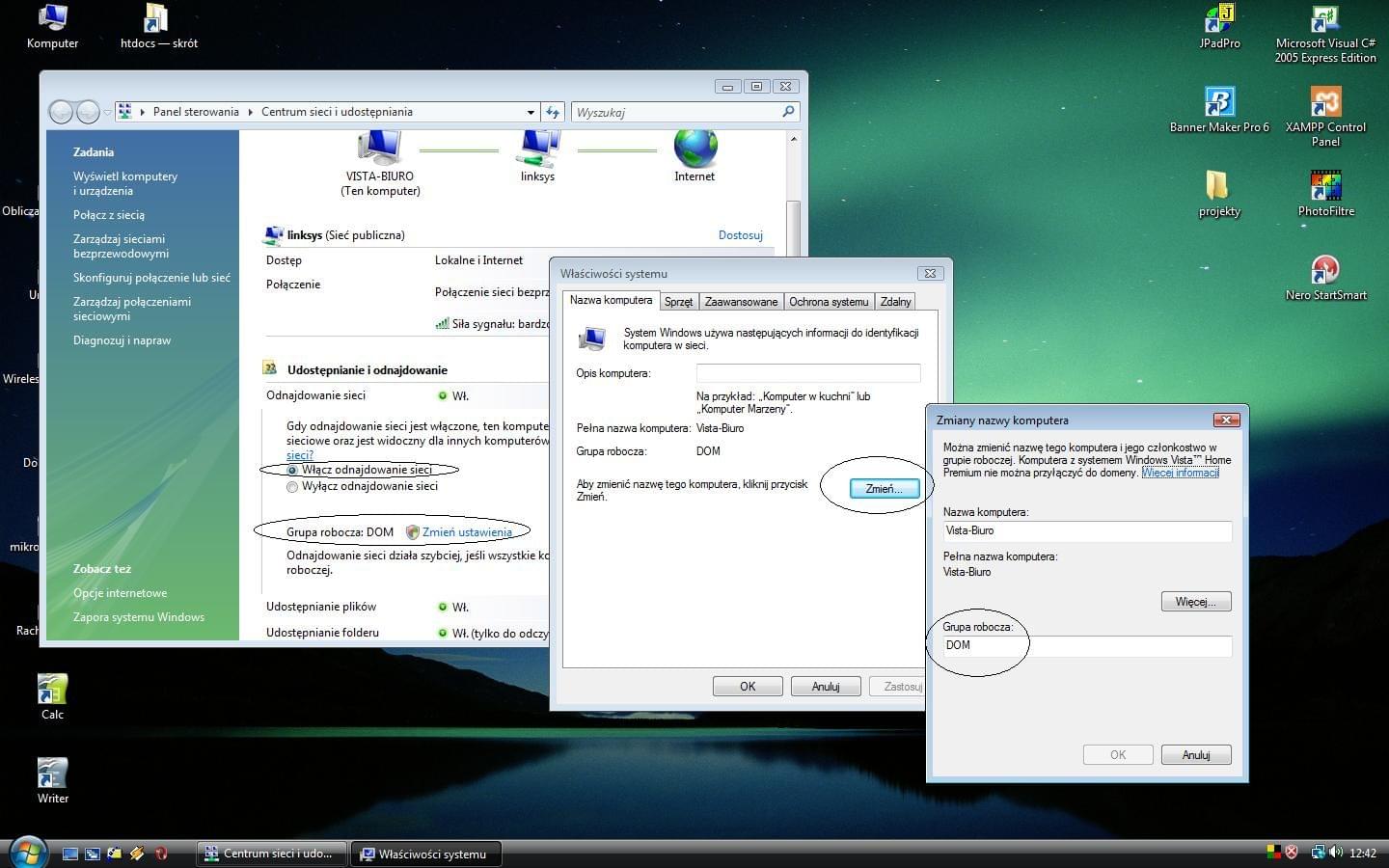Switch to the Sprzęt tab
The image size is (1389, 868).
tap(678, 302)
